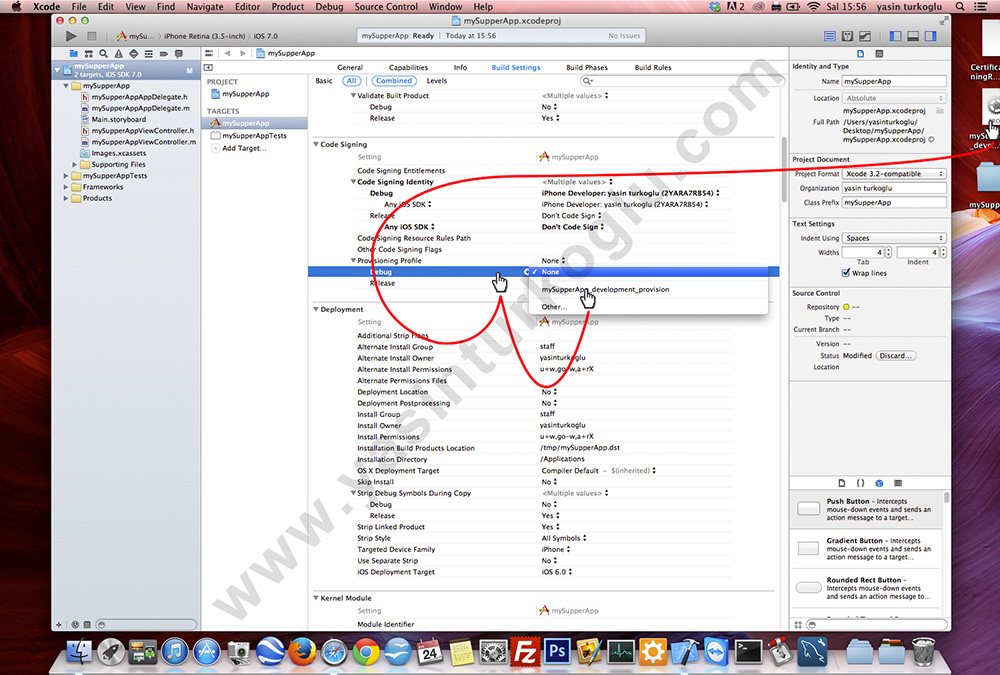Select the All settings filter
Image resolution: width=1000 pixels, height=675 pixels.
[x=351, y=81]
